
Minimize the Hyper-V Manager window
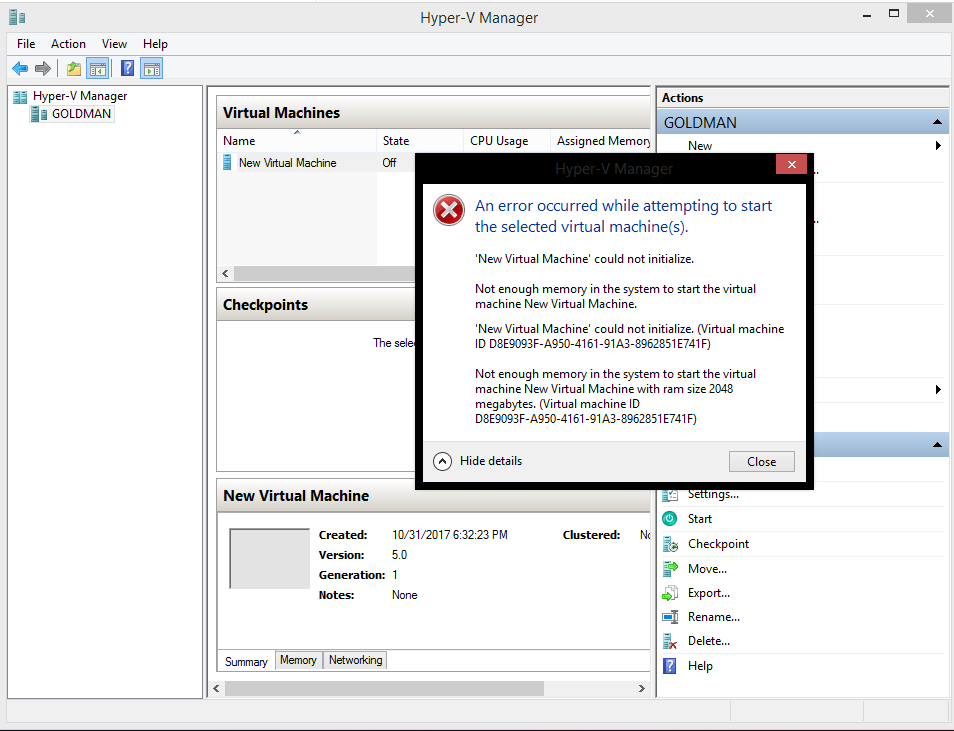point(867,16)
